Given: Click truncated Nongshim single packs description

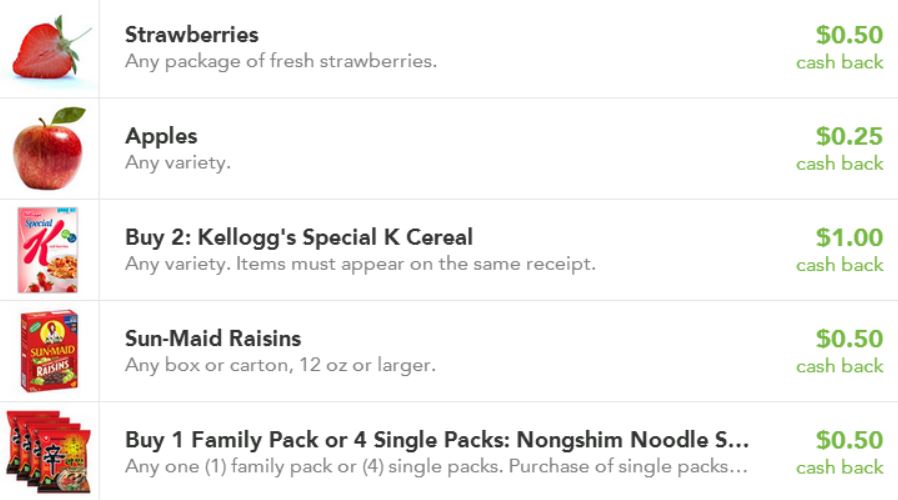Looking at the screenshot, I should click(436, 467).
